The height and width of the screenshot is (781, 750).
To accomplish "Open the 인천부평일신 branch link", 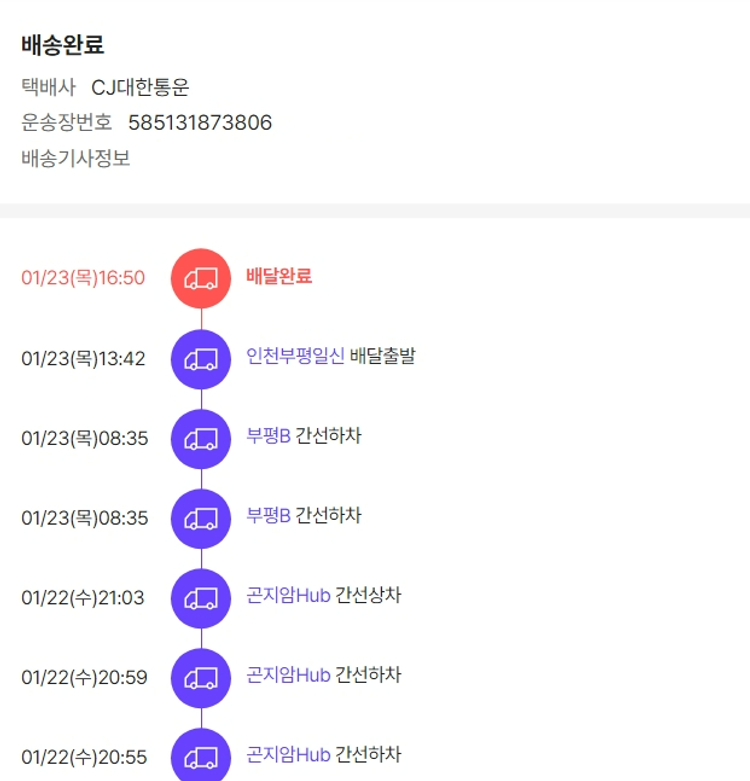I will pos(295,356).
